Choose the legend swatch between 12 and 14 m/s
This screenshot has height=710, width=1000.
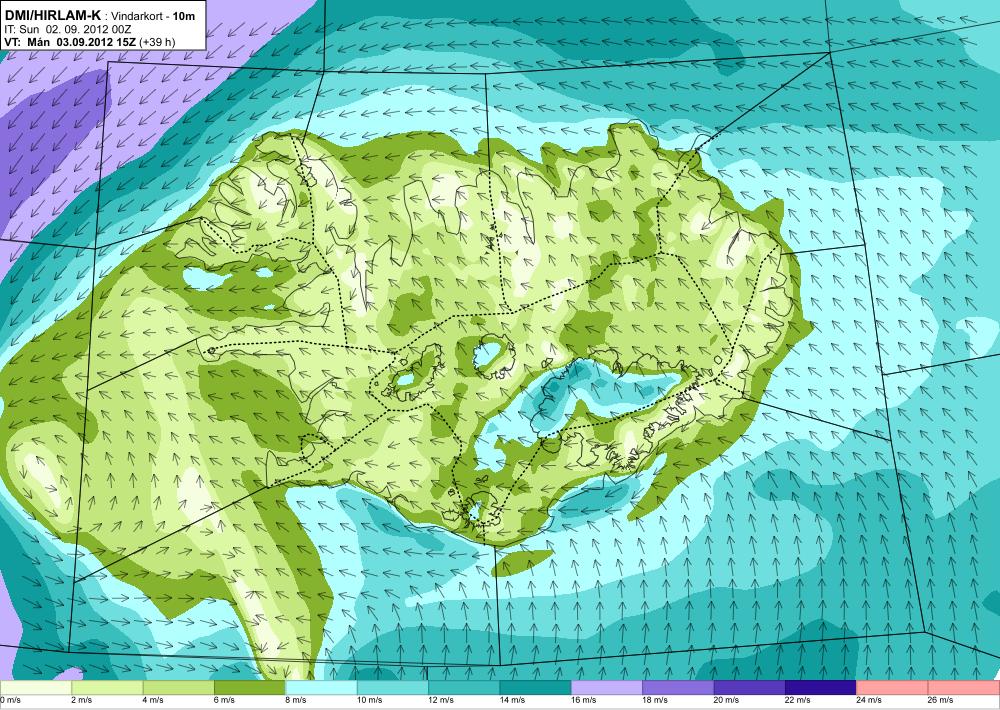point(464,688)
